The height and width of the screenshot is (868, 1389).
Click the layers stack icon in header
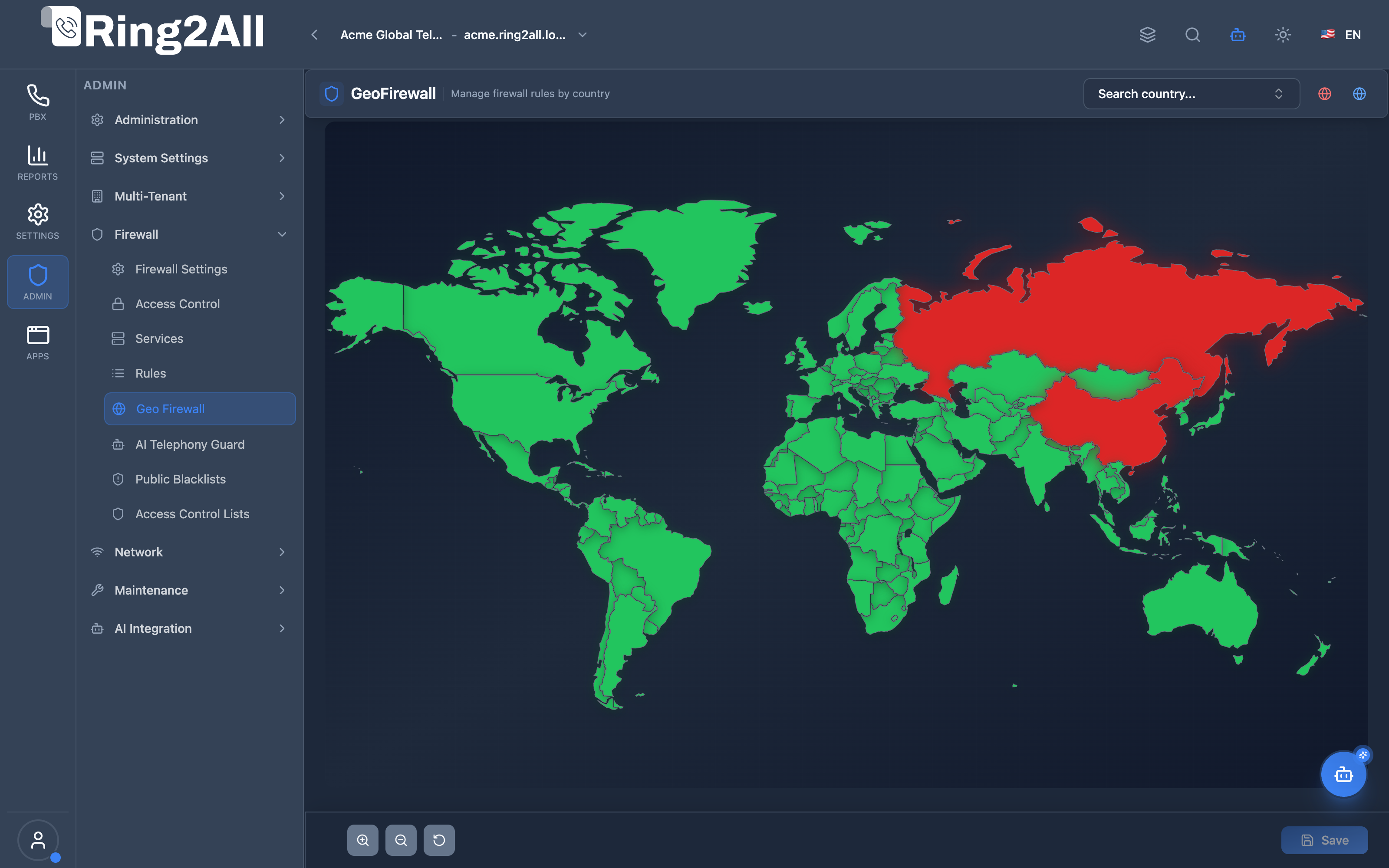point(1147,34)
